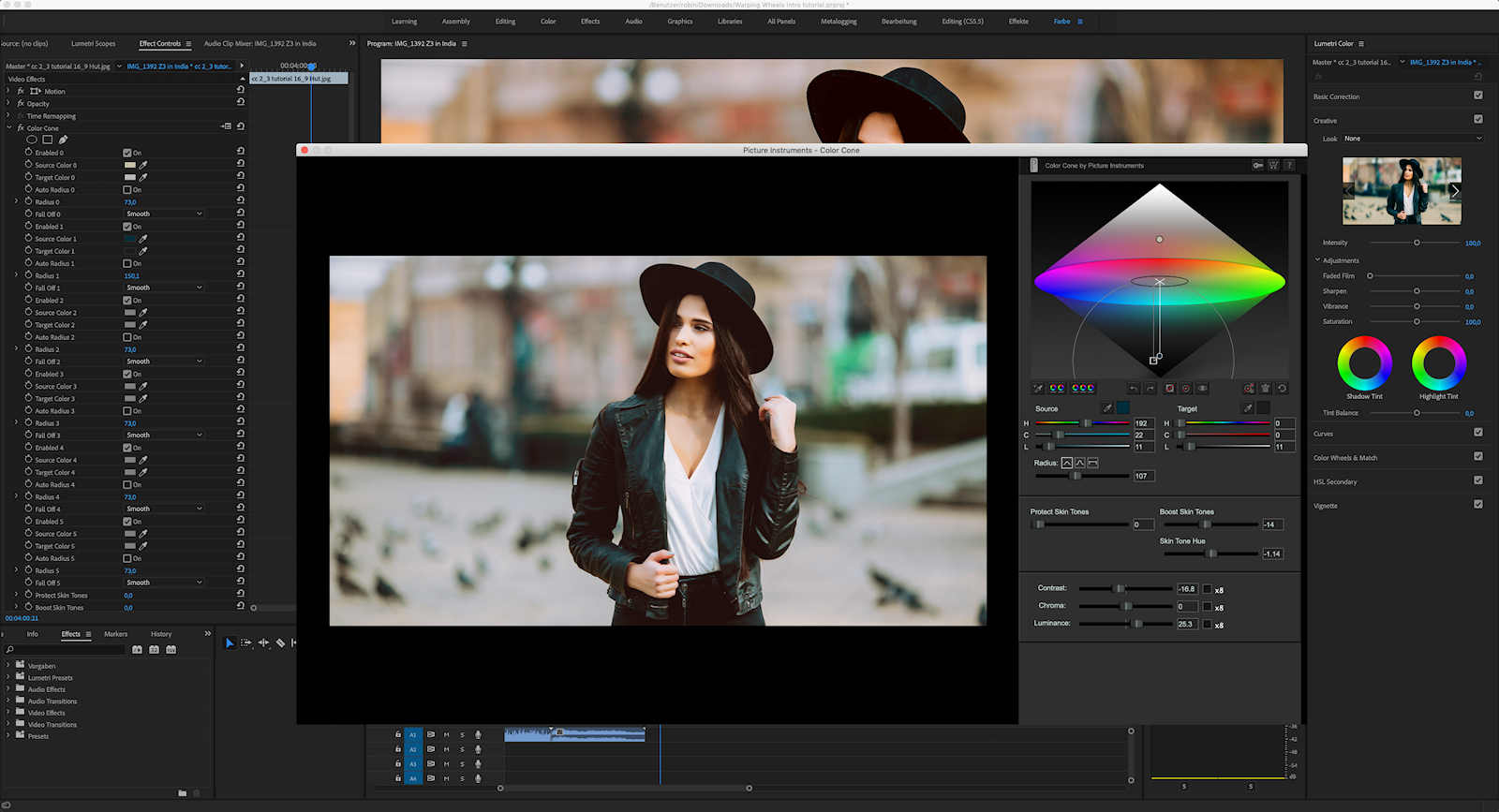The width and height of the screenshot is (1499, 812).
Task: Click the trash icon below the color cone
Action: [1266, 388]
